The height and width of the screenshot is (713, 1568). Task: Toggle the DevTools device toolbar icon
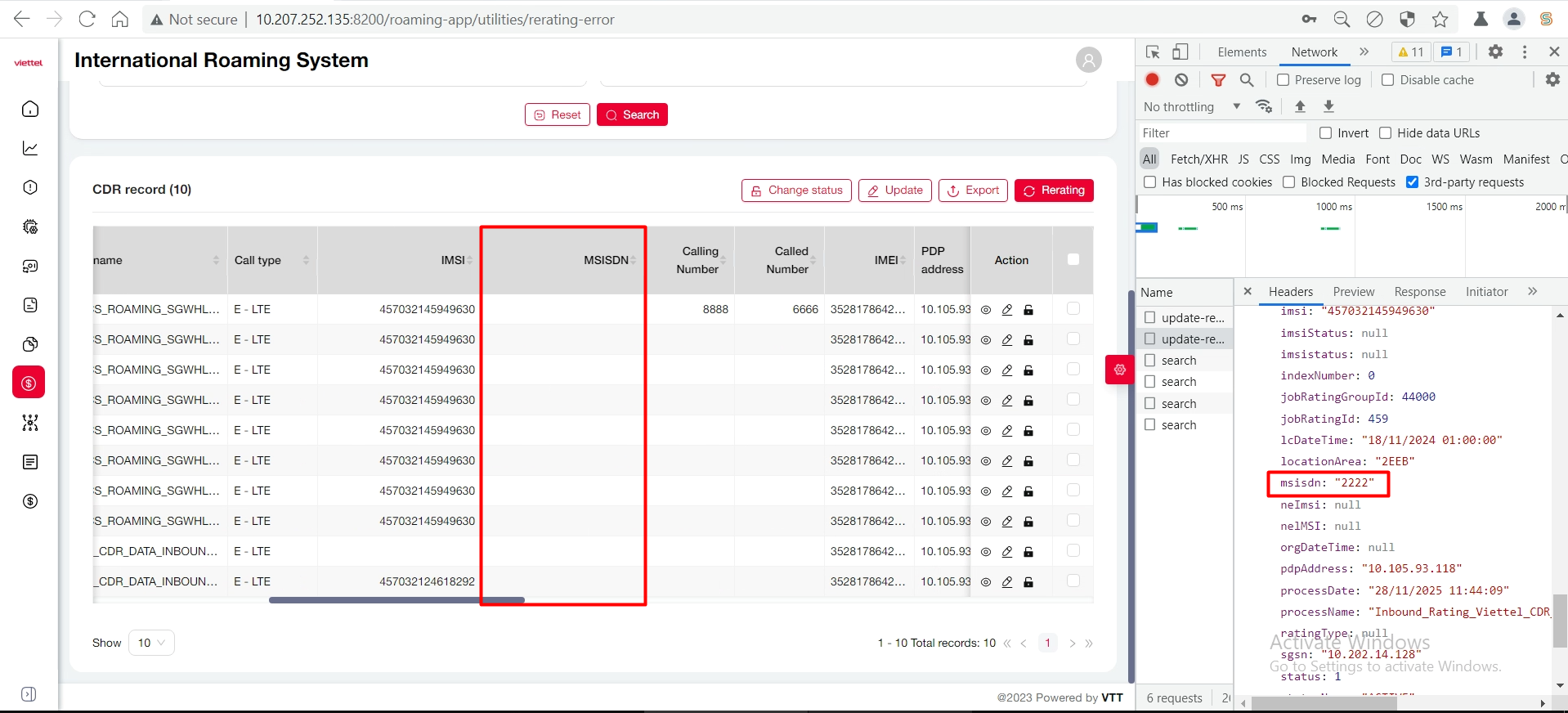tap(1180, 52)
